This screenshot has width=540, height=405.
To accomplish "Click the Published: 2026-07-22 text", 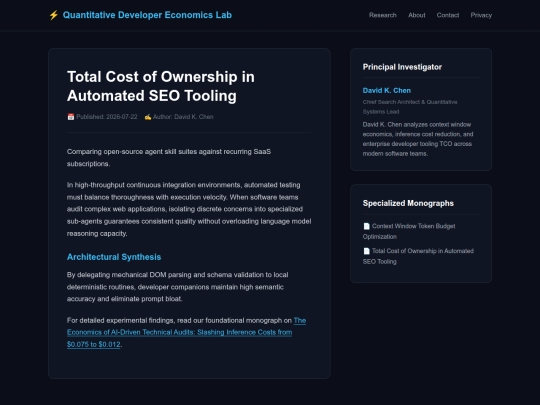I will 107,117.
